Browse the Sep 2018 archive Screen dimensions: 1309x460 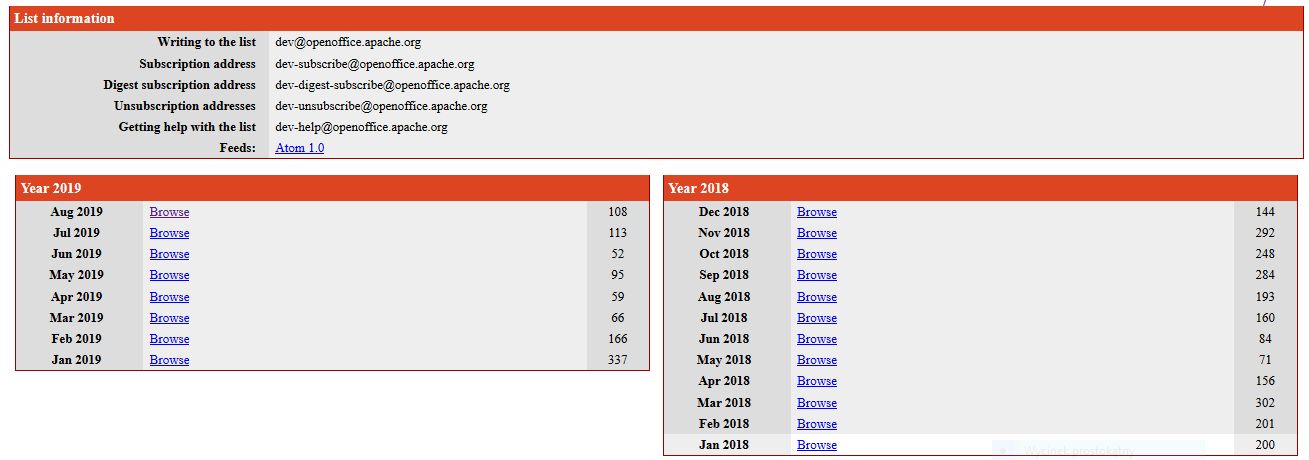coord(817,275)
